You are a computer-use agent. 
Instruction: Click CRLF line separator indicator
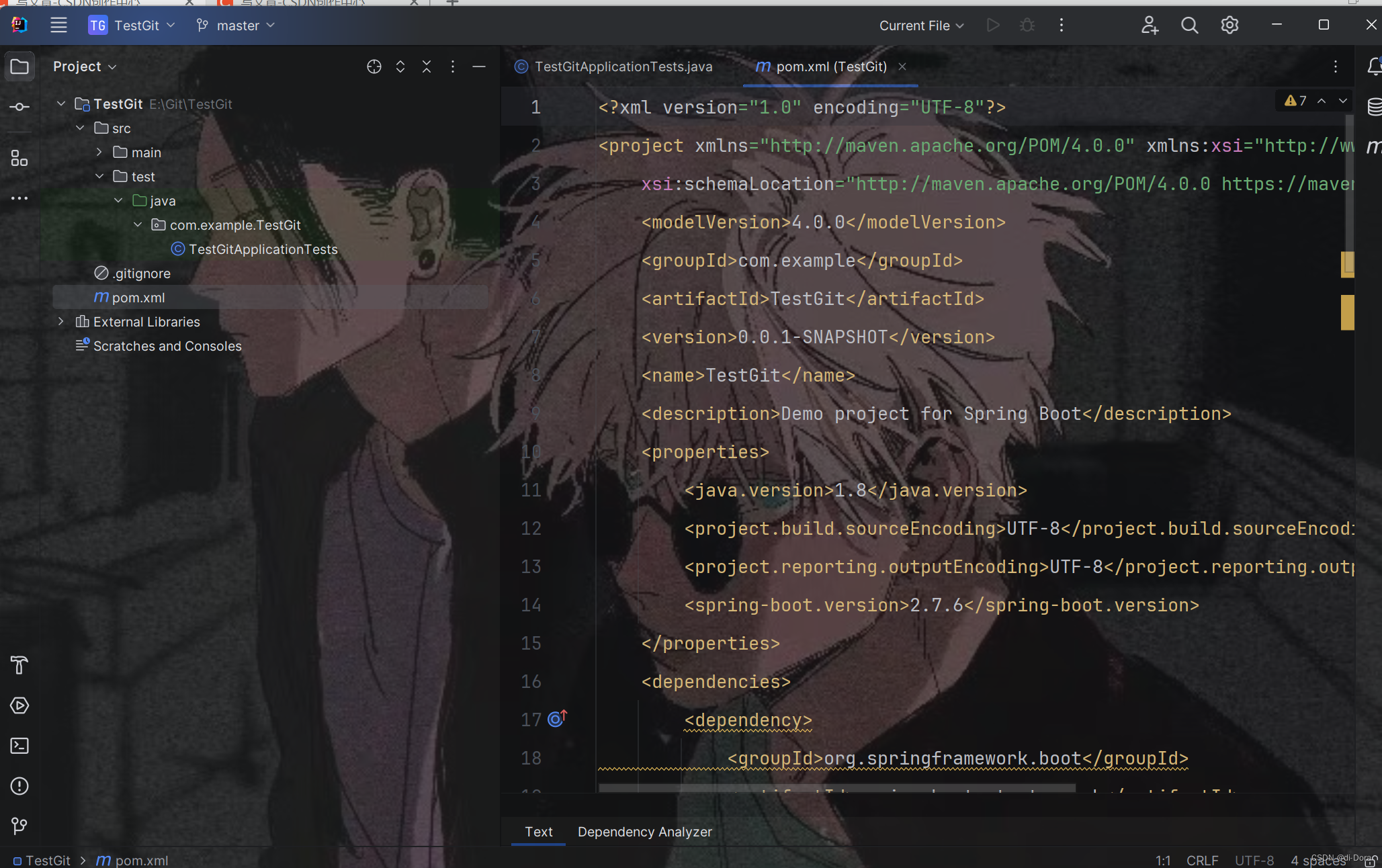click(1202, 860)
